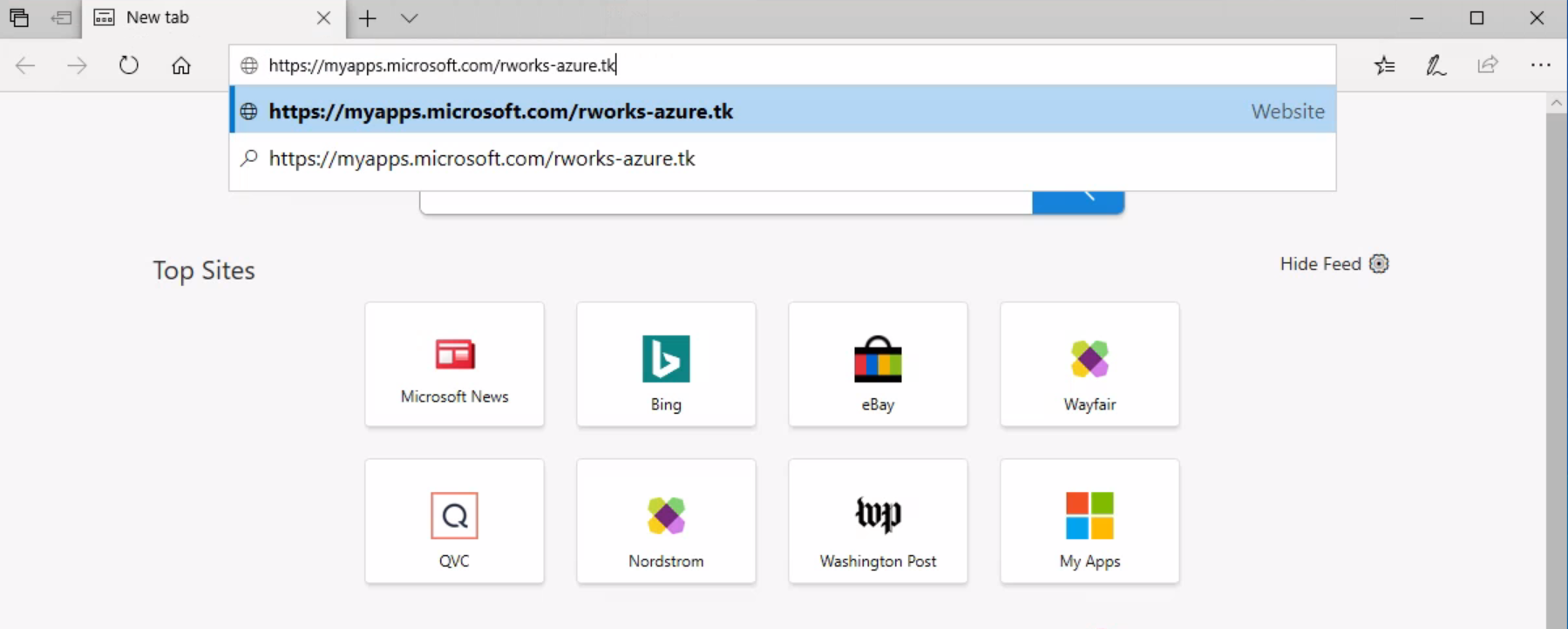1568x629 pixels.
Task: Open the Microsoft News tile
Action: click(x=455, y=364)
